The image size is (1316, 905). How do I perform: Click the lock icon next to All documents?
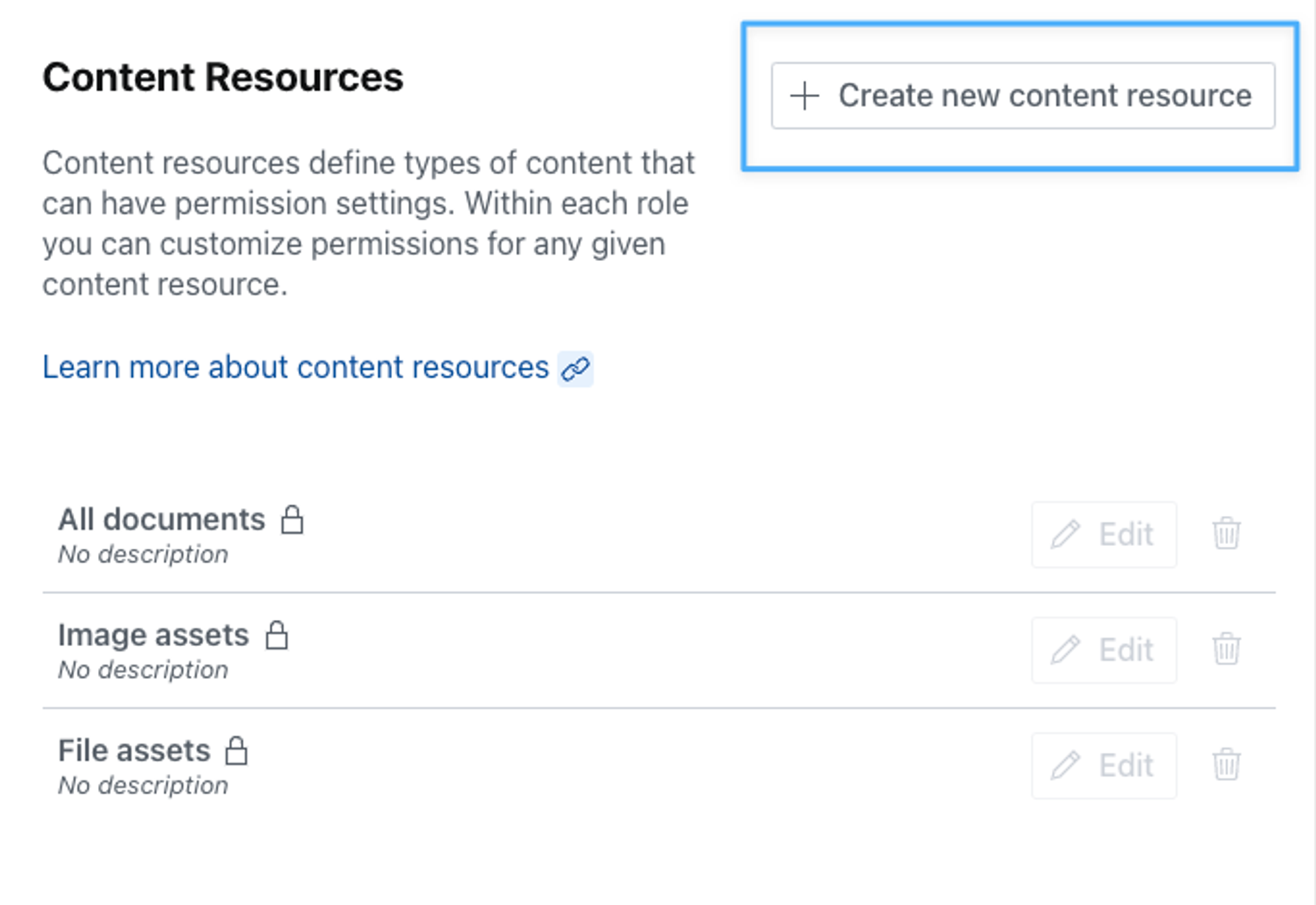click(292, 519)
